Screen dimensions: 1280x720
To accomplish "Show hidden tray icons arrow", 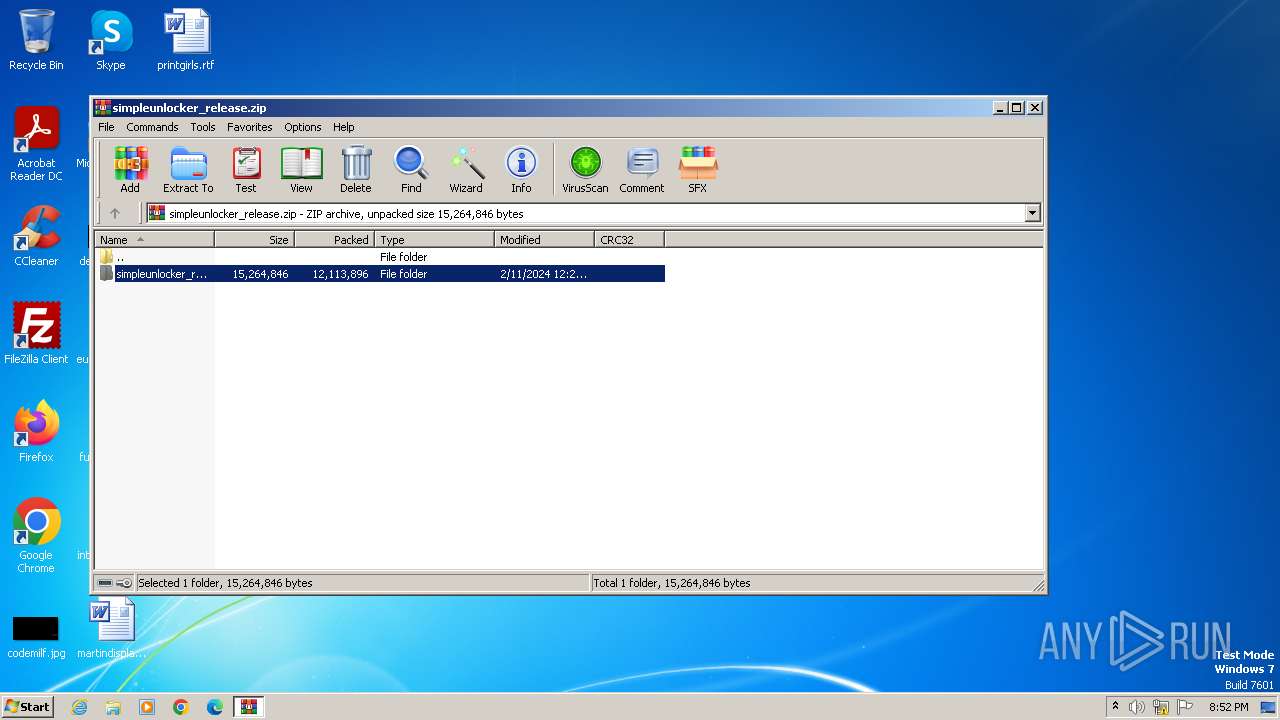I will tap(1115, 707).
